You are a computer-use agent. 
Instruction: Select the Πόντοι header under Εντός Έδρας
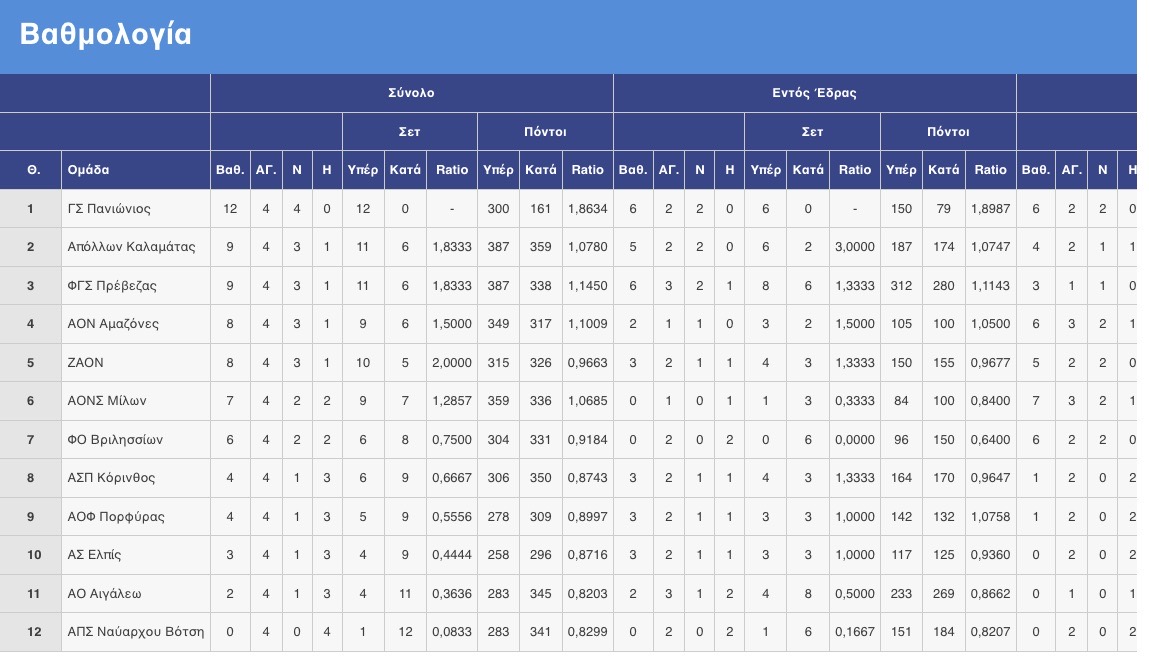point(948,132)
